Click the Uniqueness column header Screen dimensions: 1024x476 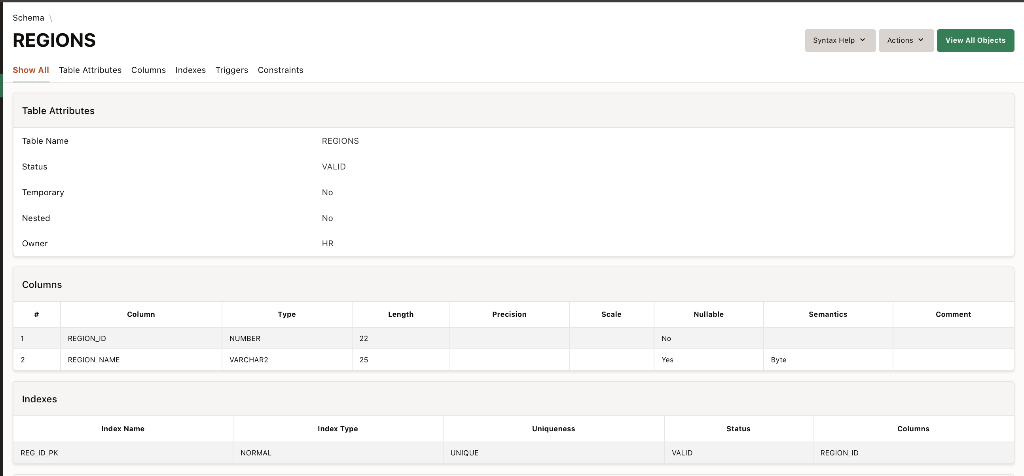pos(553,429)
